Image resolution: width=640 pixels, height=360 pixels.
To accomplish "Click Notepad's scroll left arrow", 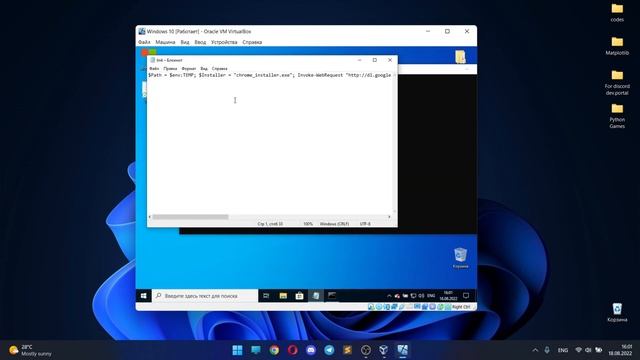I will coord(150,217).
